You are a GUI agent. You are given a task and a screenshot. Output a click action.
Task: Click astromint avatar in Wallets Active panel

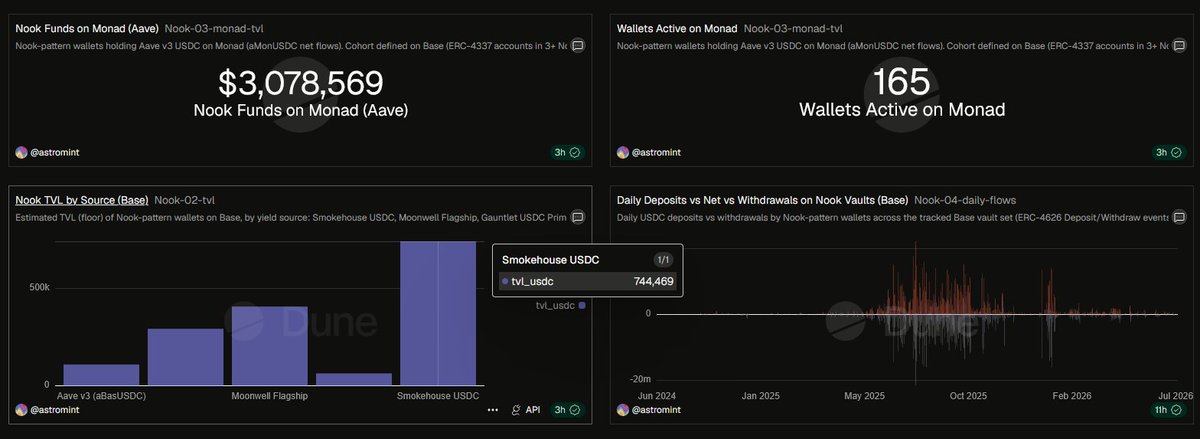tap(623, 152)
